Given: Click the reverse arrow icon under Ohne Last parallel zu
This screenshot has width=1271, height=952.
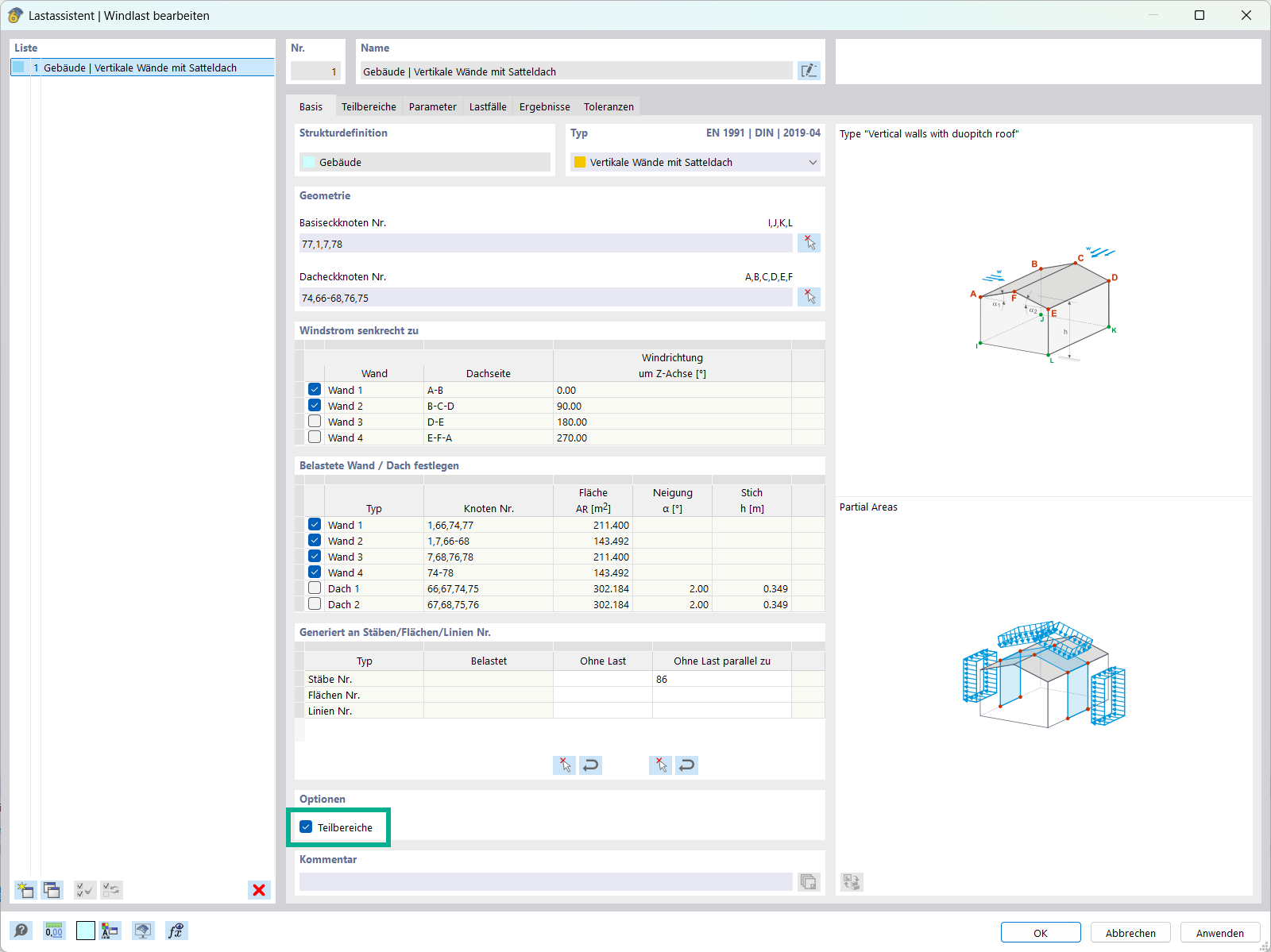Looking at the screenshot, I should coord(686,765).
